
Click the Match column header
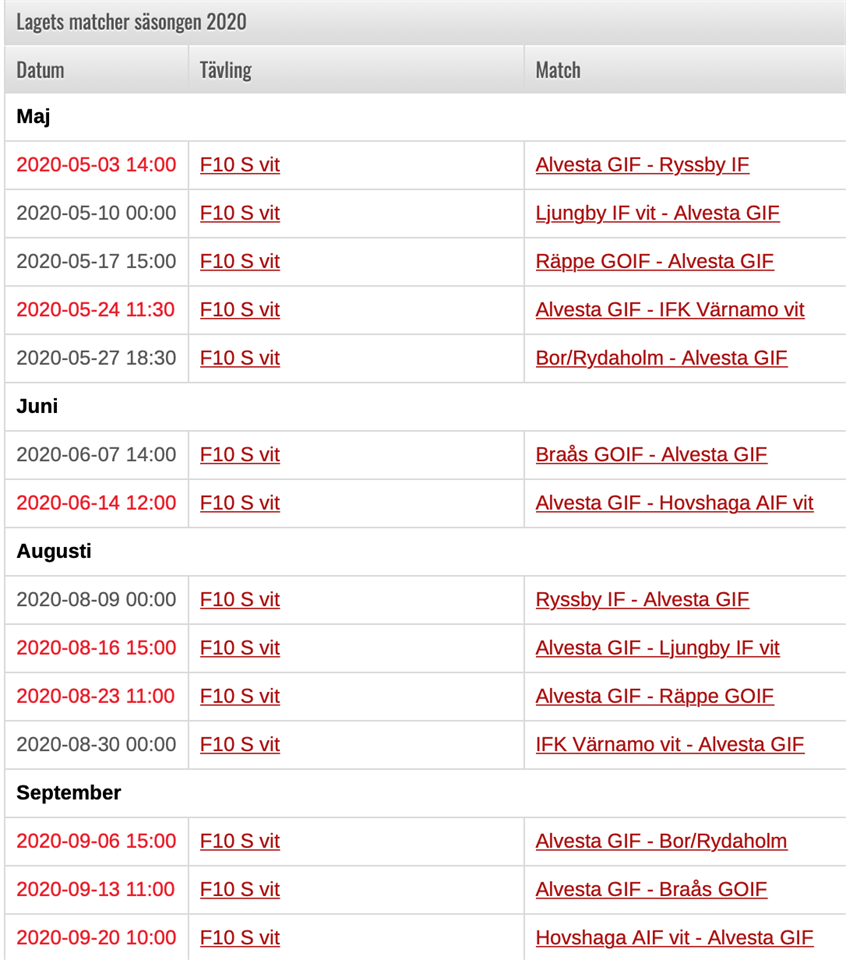tap(558, 70)
